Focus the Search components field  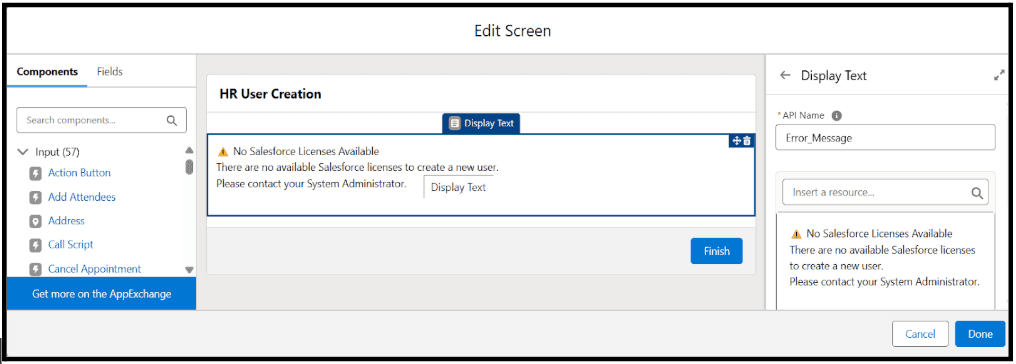click(x=101, y=120)
